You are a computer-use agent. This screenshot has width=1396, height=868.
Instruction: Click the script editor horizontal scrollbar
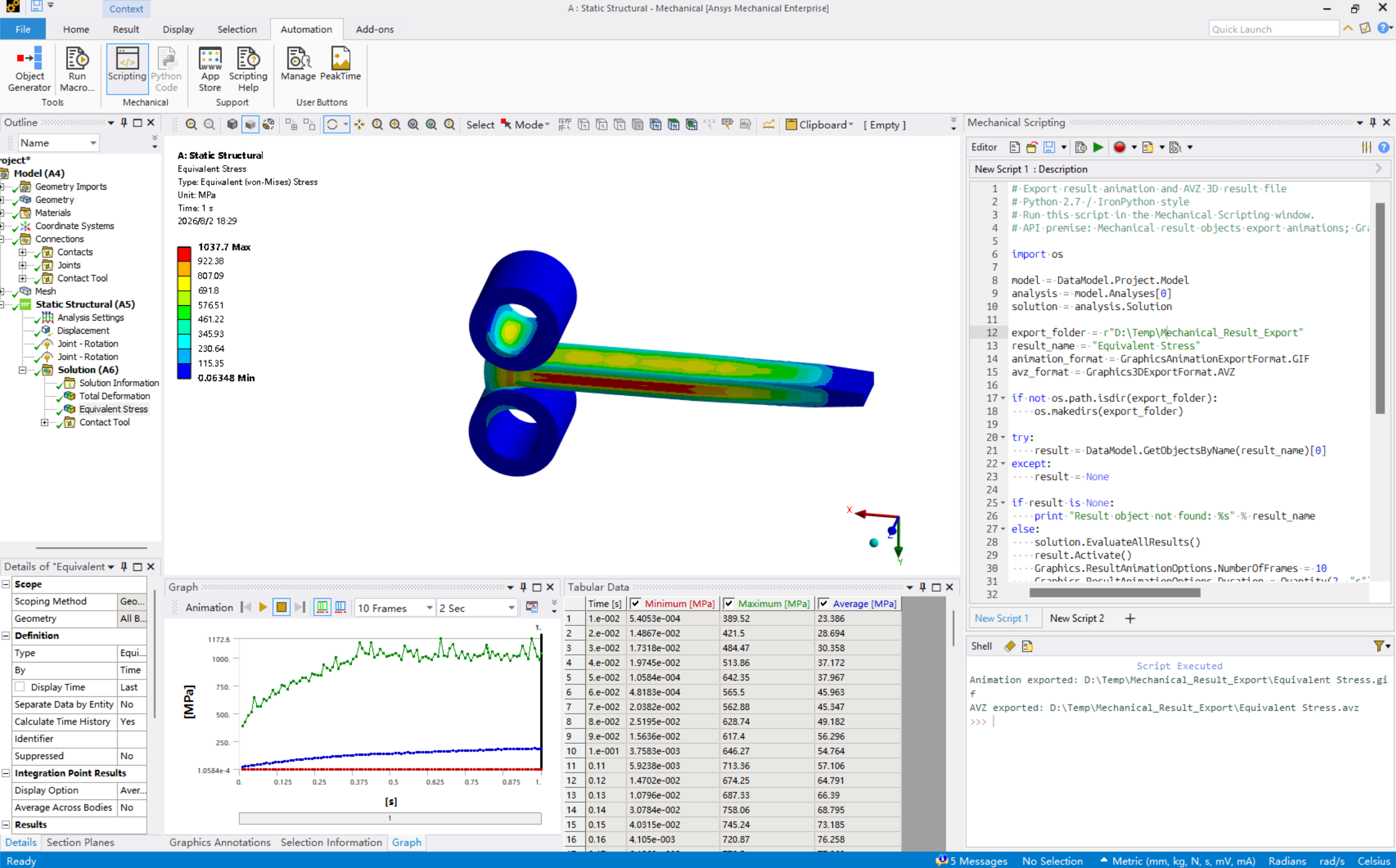pyautogui.click(x=1114, y=593)
